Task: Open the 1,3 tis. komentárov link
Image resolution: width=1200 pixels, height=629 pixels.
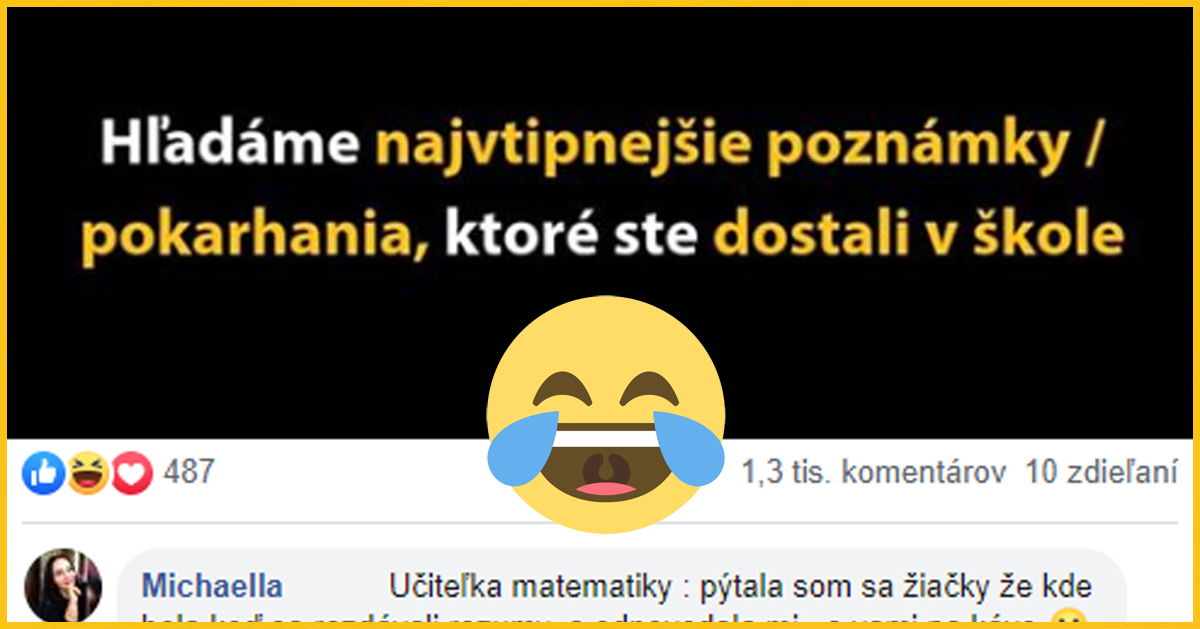Action: tap(872, 472)
